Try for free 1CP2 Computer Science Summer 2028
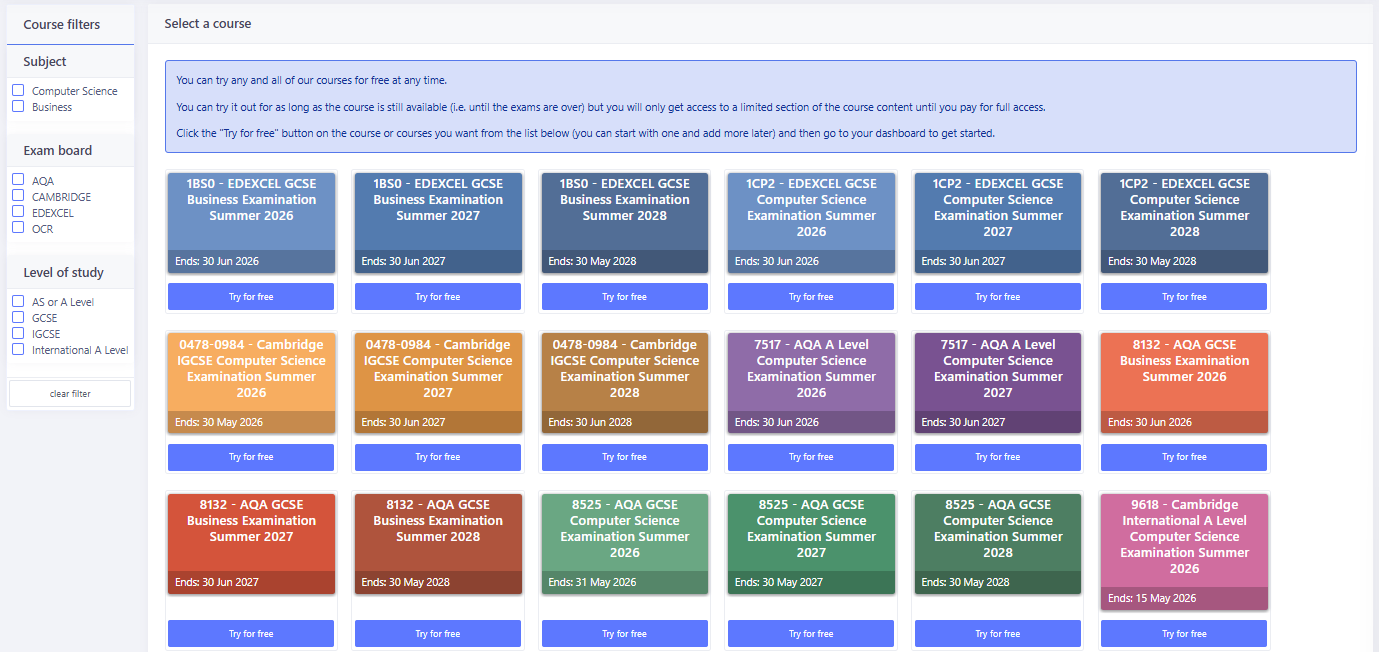 point(1184,297)
